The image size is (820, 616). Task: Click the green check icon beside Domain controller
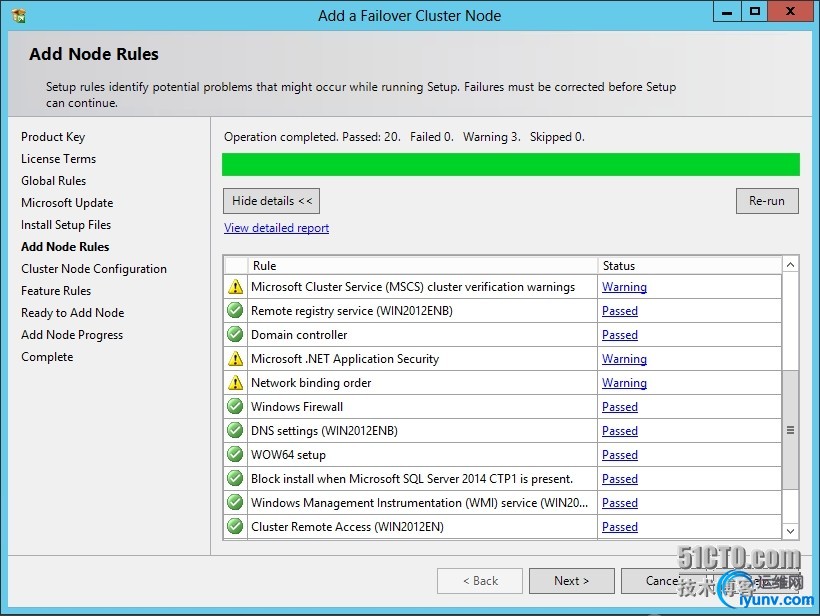[235, 334]
